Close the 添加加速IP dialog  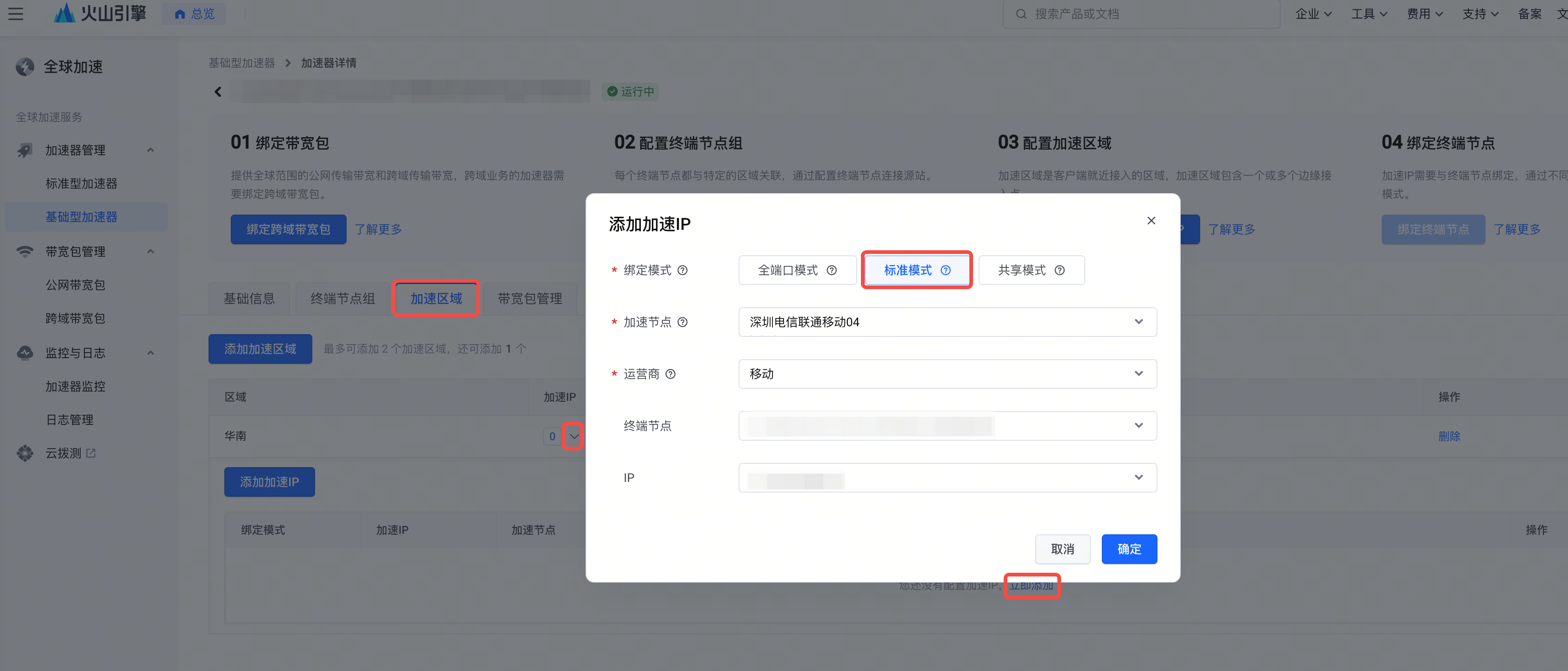1151,221
